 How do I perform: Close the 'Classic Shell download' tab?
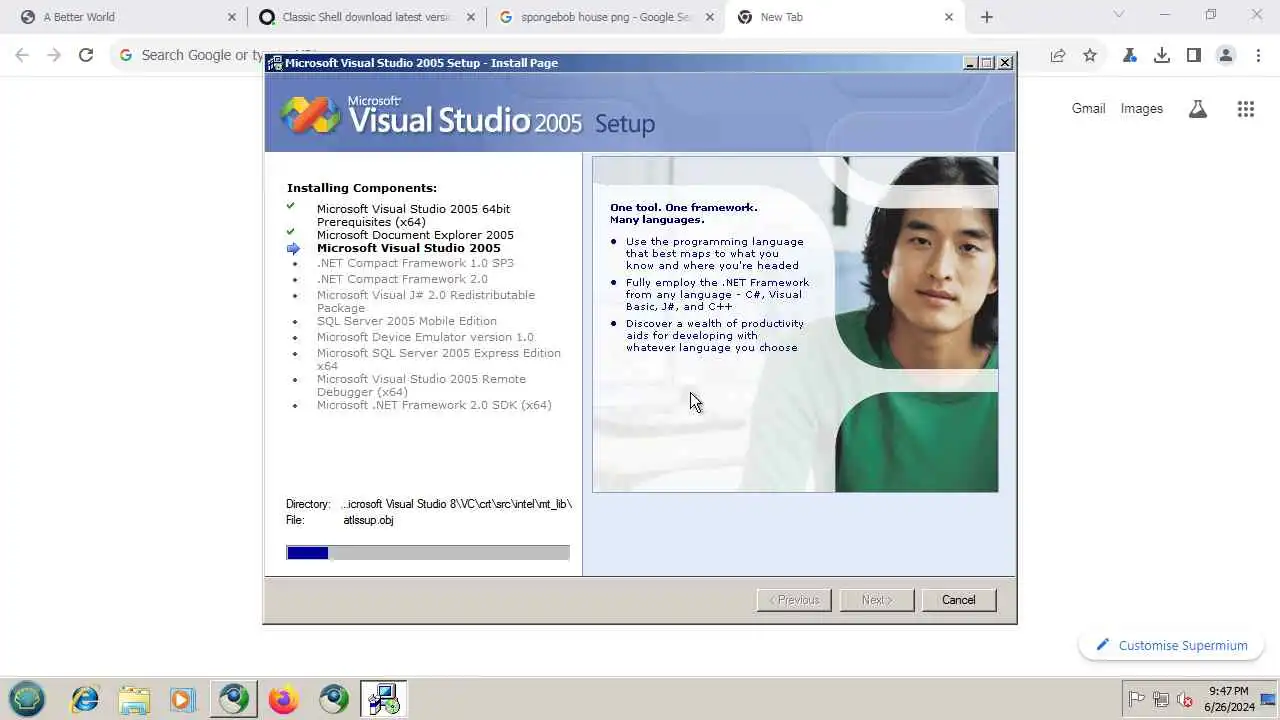click(x=471, y=17)
